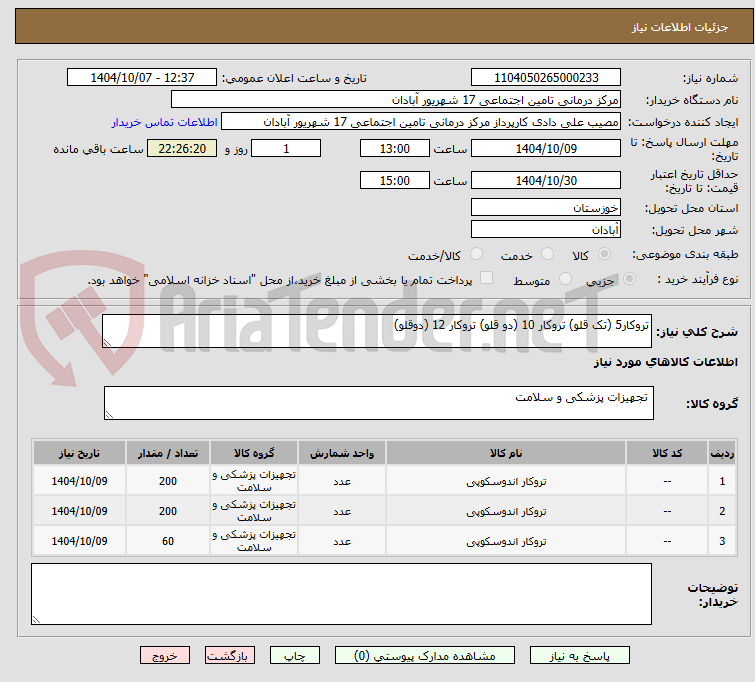Click quantity 200 in row 1

pyautogui.click(x=168, y=481)
